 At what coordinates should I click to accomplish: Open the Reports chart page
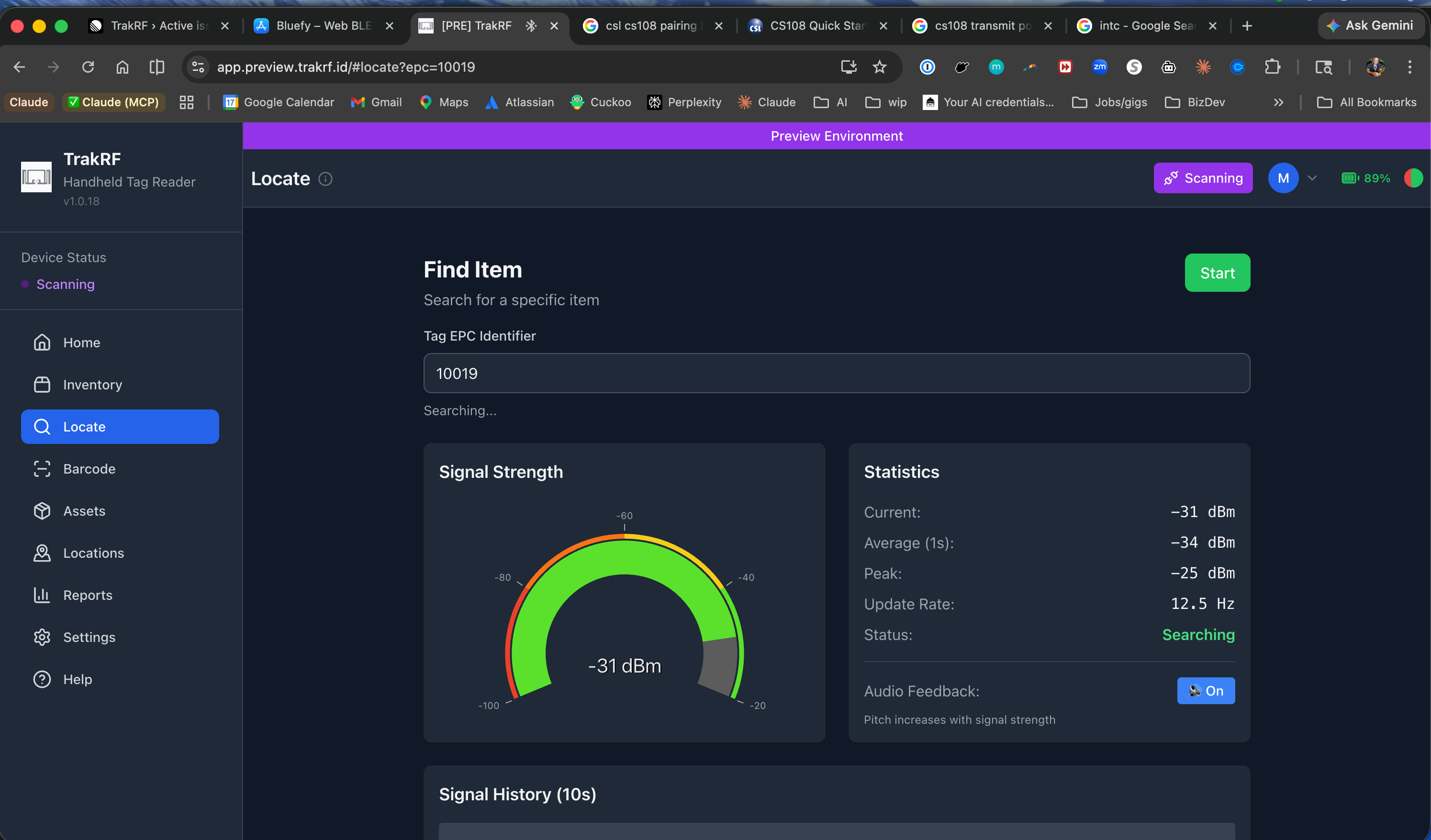coord(88,595)
